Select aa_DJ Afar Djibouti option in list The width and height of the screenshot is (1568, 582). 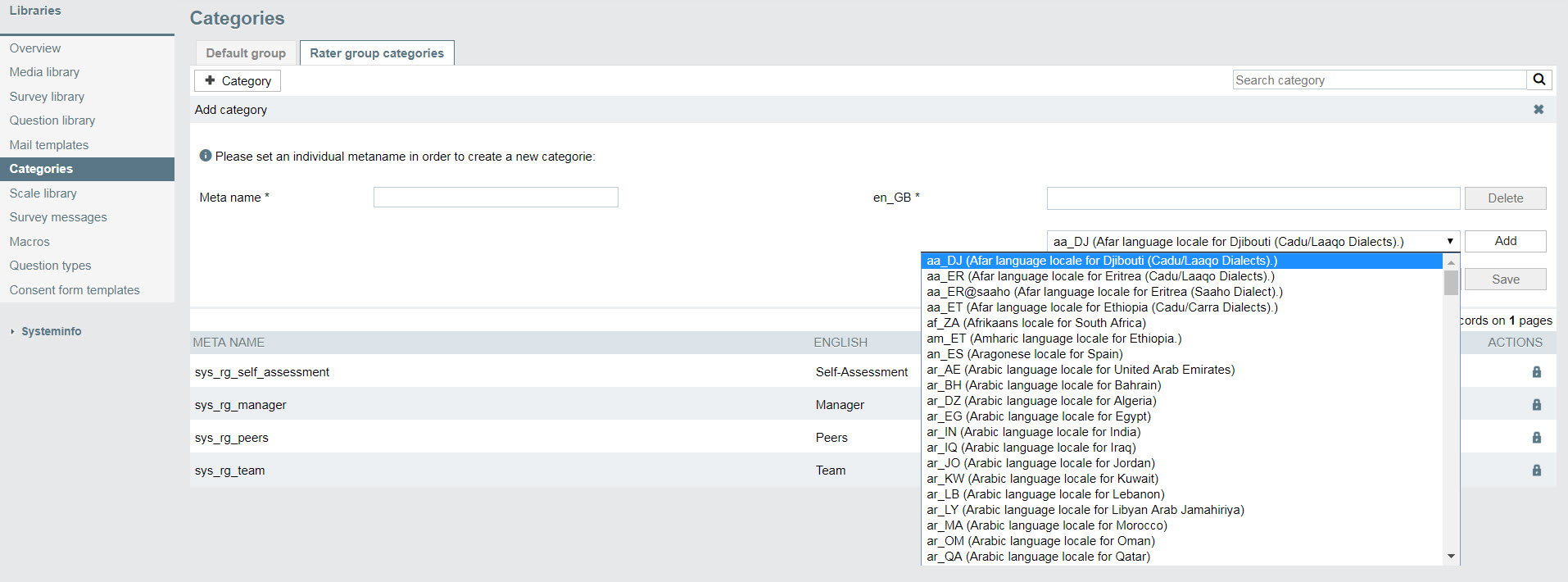[x=1181, y=261]
